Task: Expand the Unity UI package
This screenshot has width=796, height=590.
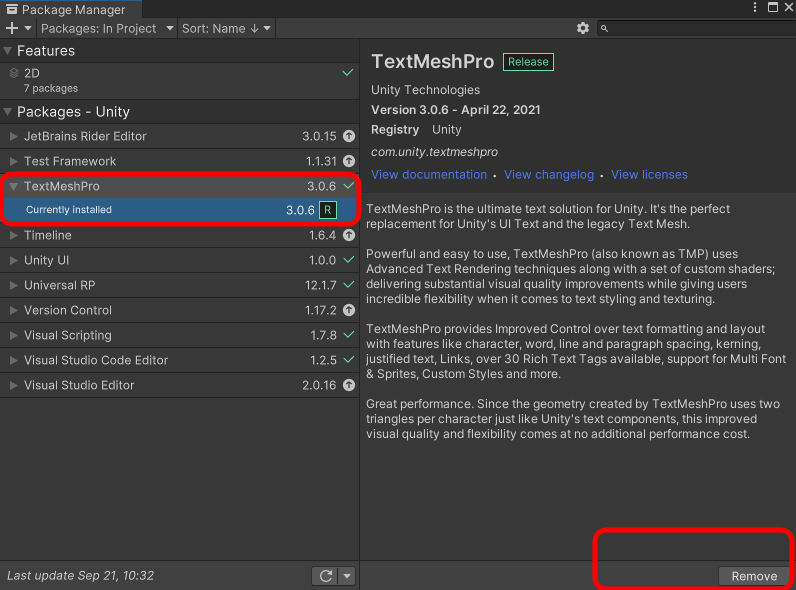Action: (x=14, y=260)
